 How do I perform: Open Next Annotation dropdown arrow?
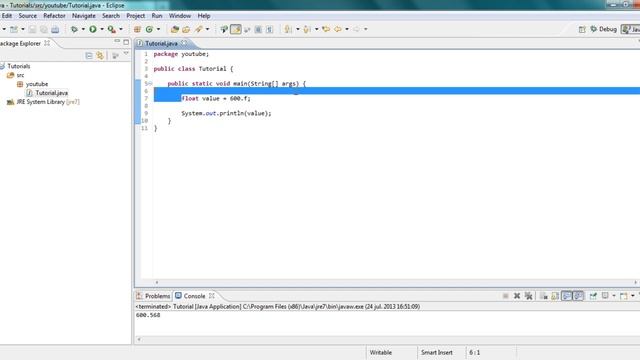(297, 29)
